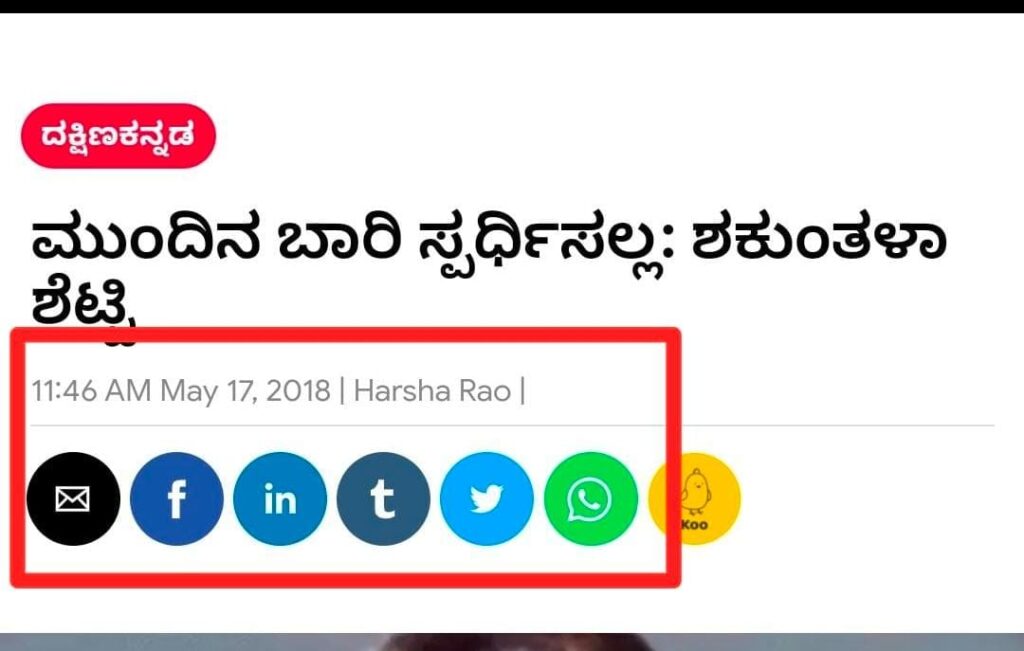1024x651 pixels.
Task: Click the black bar at the top
Action: [512, 6]
